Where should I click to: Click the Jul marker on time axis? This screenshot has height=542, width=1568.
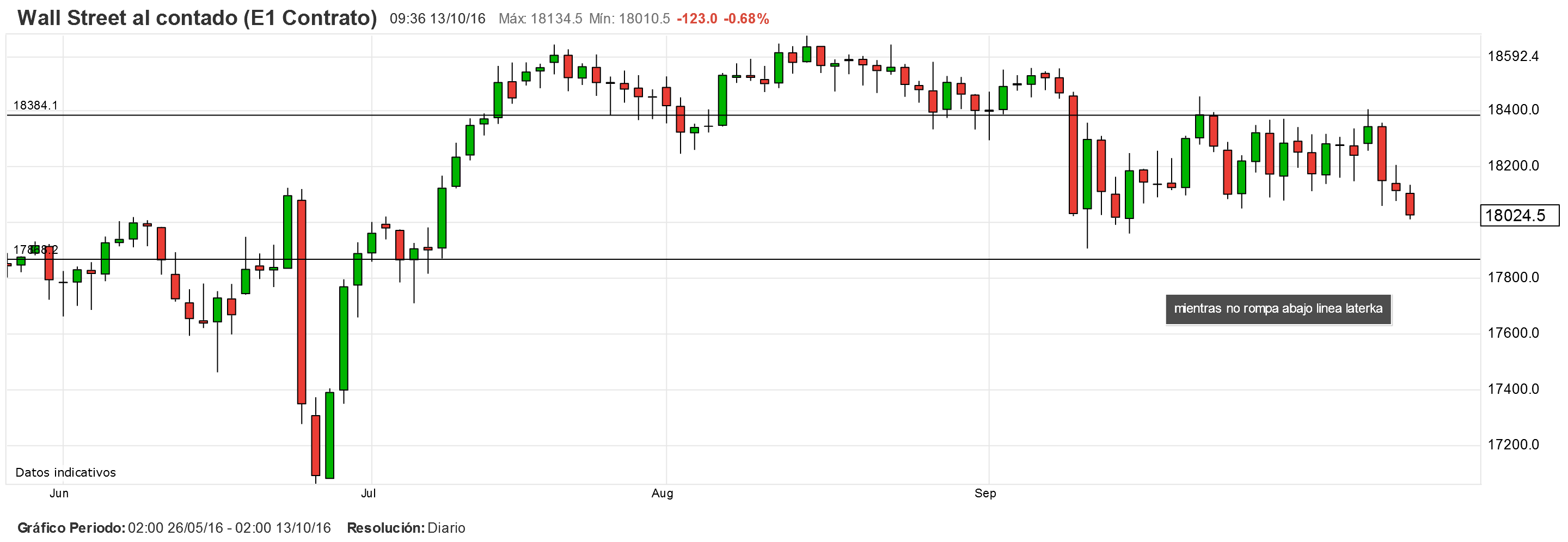tap(368, 494)
